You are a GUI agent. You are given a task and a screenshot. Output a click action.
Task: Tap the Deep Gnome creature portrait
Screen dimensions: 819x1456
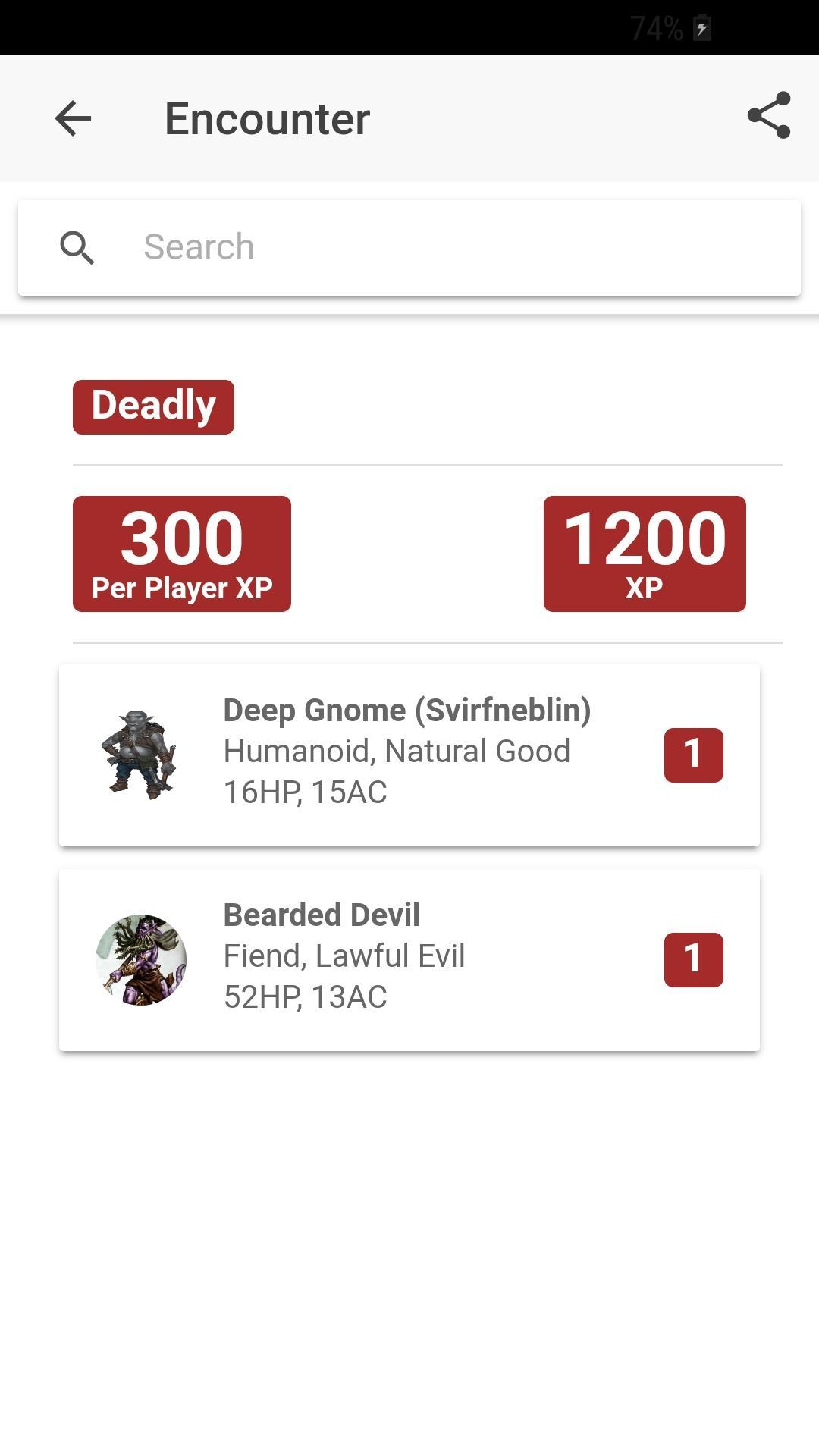(x=140, y=755)
